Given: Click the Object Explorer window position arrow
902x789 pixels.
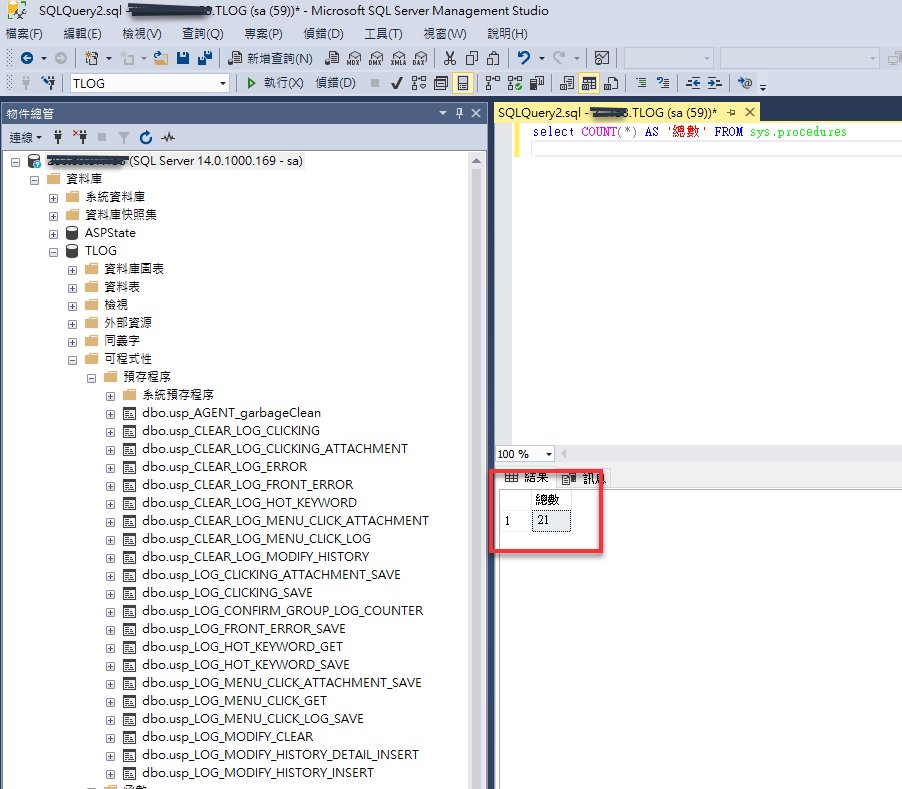Looking at the screenshot, I should (442, 113).
